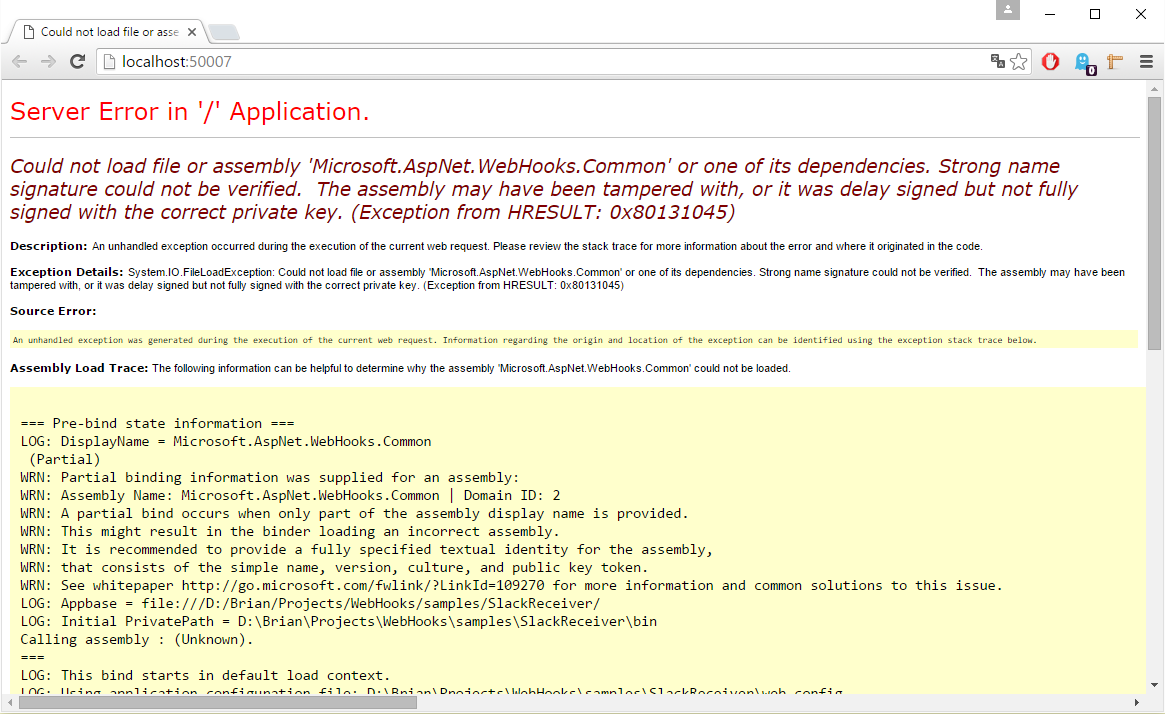1165x714 pixels.
Task: Click 'WRN: that consists of the simple name' line
Action: [334, 568]
